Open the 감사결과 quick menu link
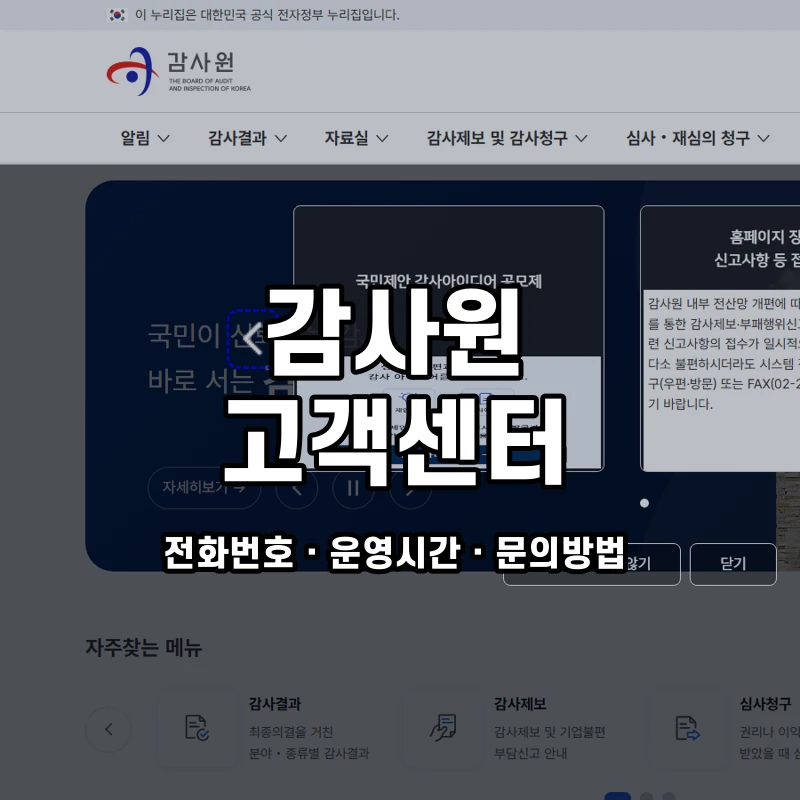800x800 pixels. coord(275,704)
